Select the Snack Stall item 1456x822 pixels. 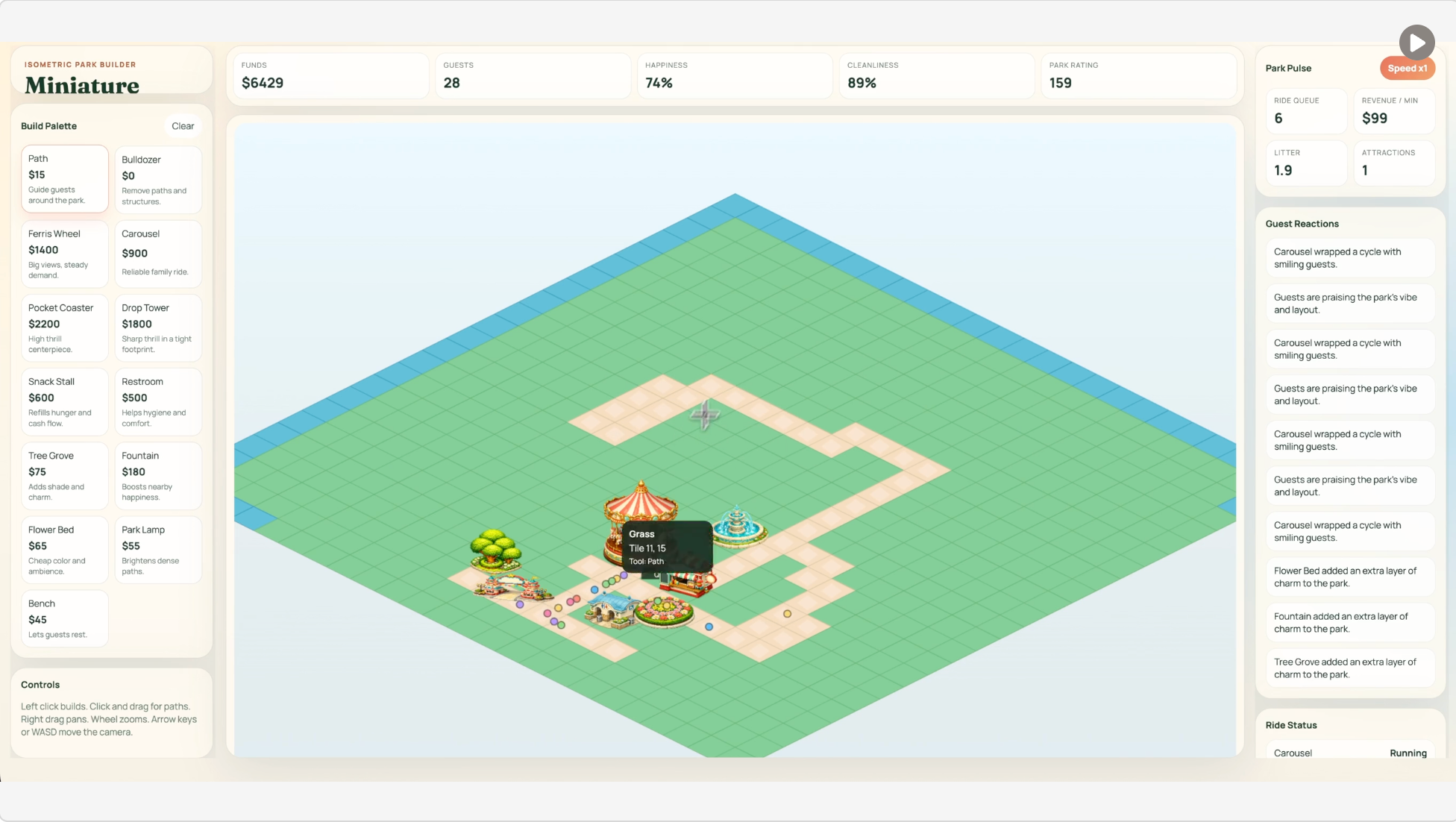tap(64, 401)
